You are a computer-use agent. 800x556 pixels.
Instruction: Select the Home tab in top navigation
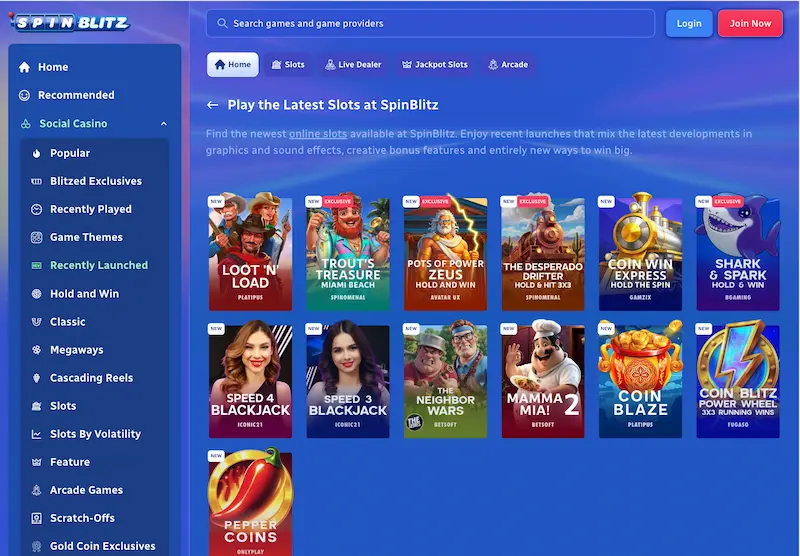point(233,65)
